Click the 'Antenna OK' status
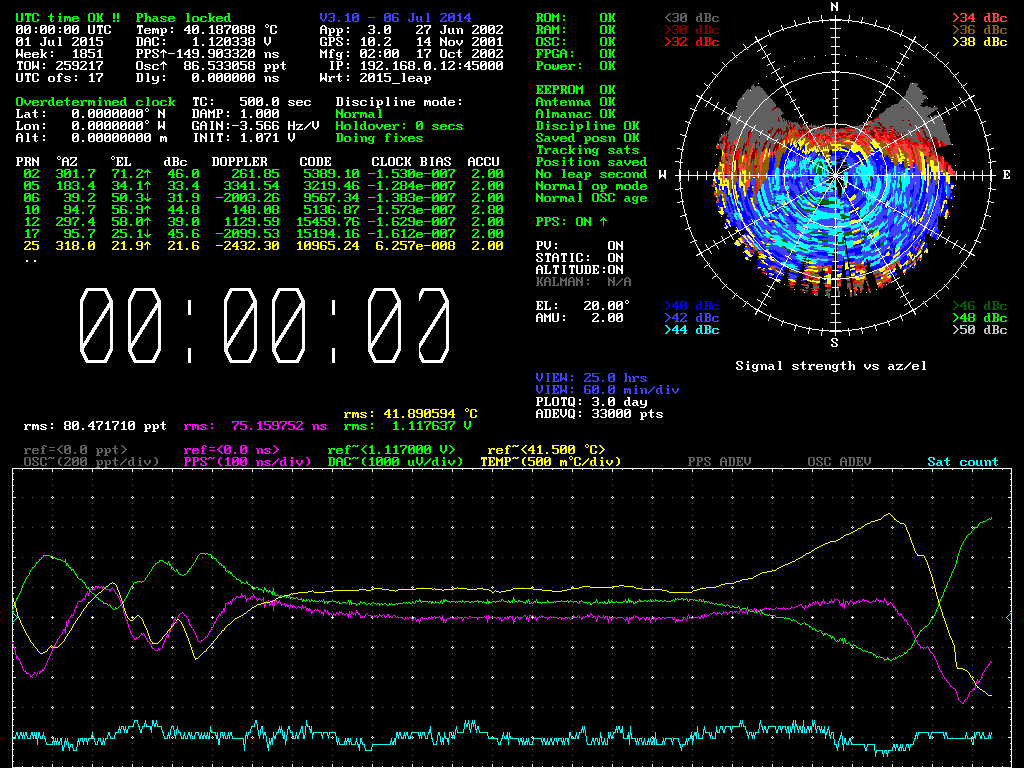This screenshot has width=1024, height=768. pos(575,101)
